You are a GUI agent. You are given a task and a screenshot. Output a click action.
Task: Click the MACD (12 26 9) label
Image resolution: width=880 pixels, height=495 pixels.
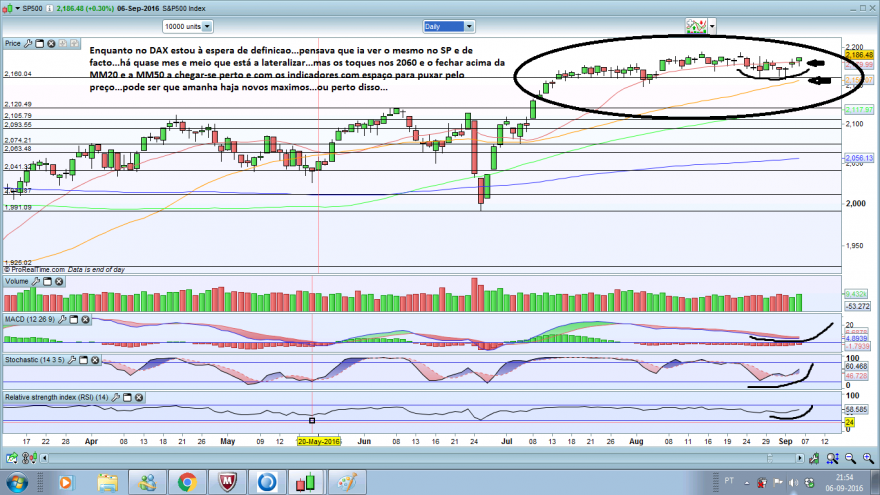(x=30, y=319)
